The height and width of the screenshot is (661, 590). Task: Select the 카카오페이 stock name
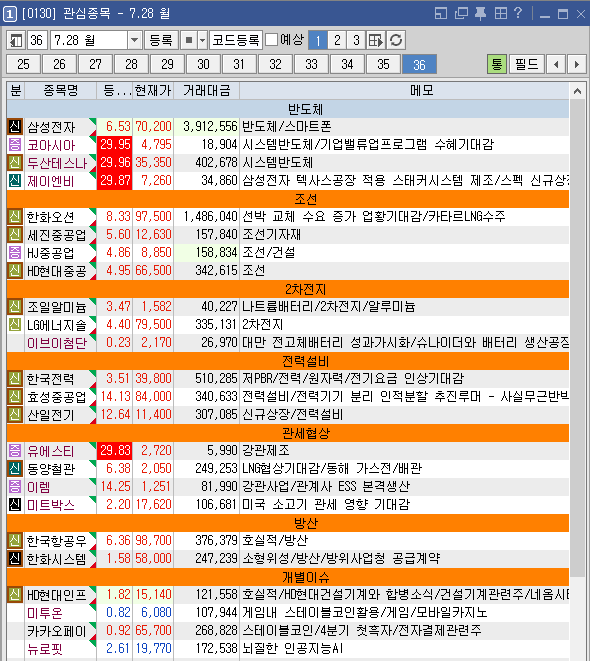57,631
